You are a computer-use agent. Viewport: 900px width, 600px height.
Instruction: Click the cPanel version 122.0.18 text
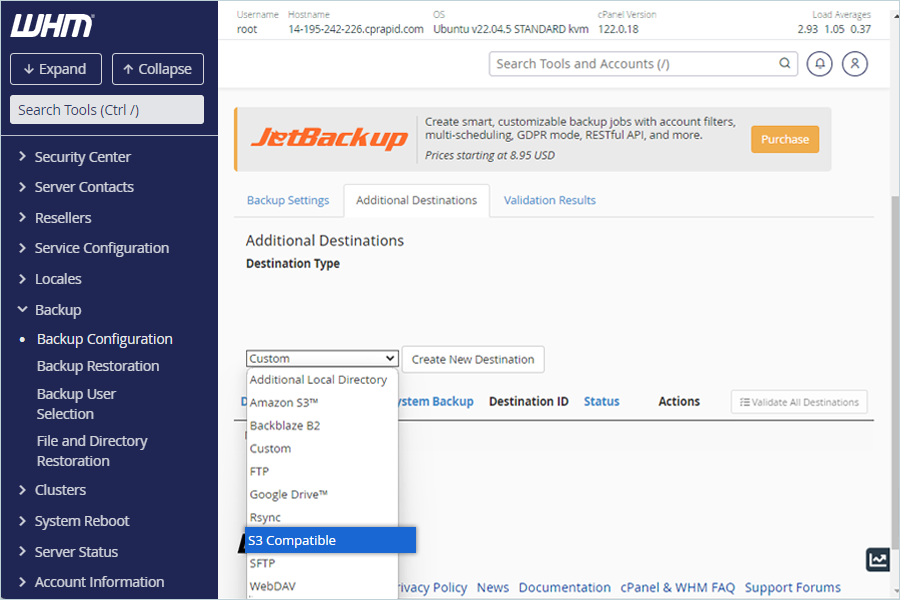point(618,29)
